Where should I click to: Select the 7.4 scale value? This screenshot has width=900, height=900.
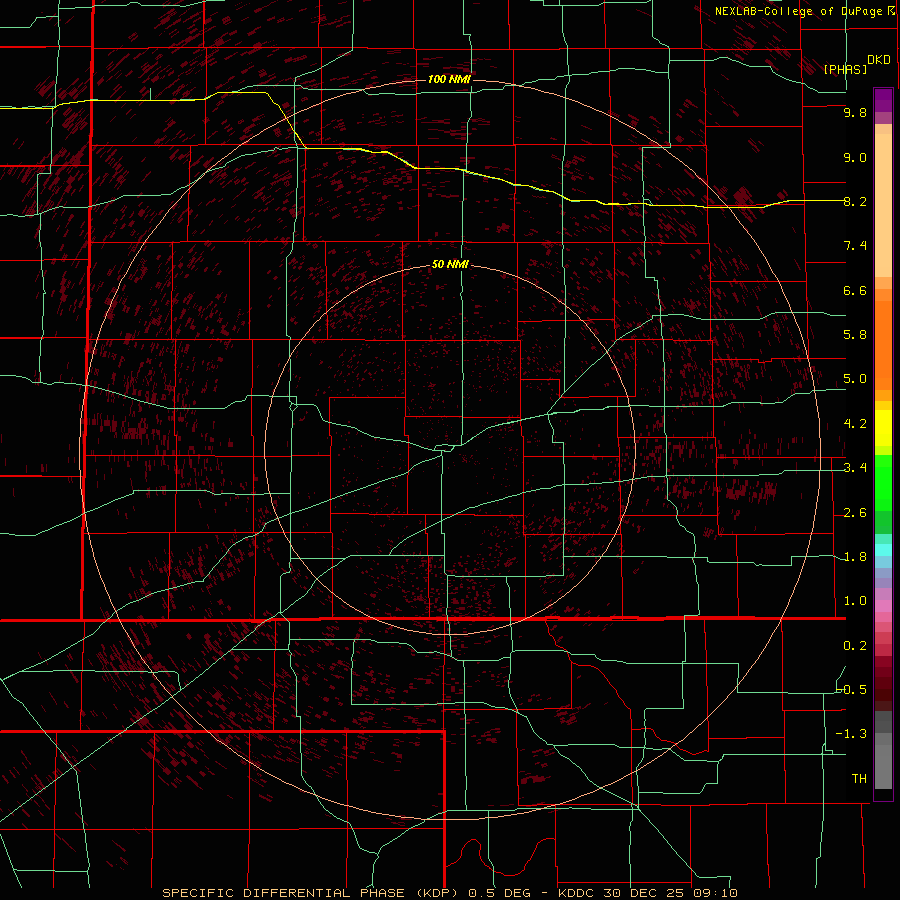tap(855, 246)
